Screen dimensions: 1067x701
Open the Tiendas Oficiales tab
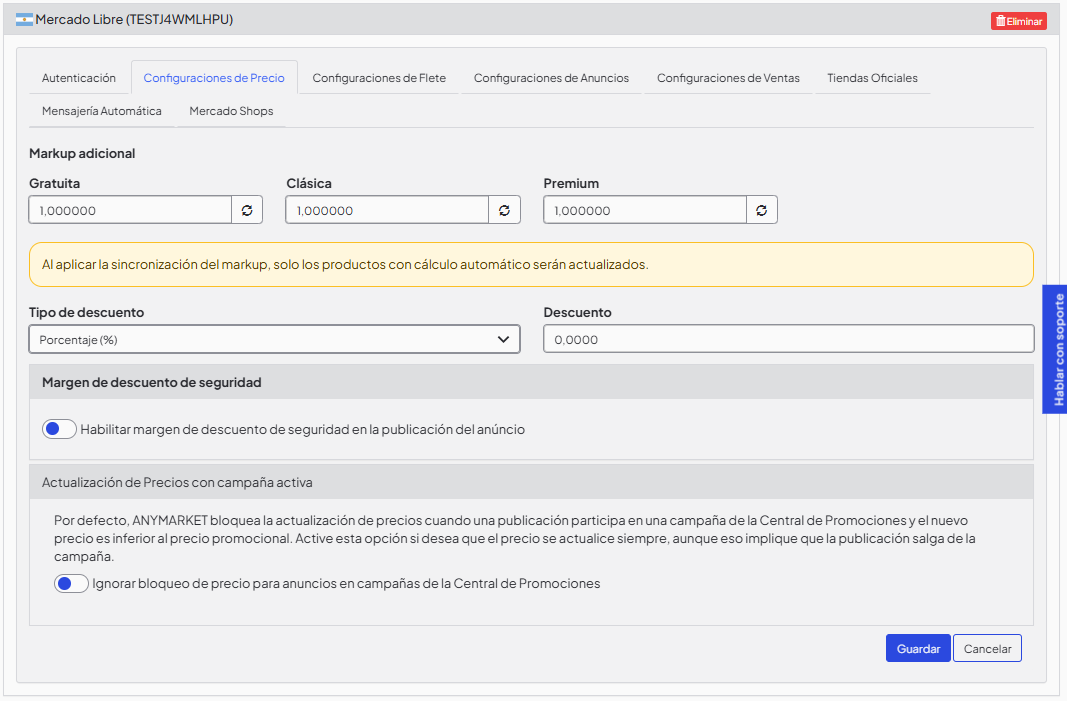coord(872,78)
